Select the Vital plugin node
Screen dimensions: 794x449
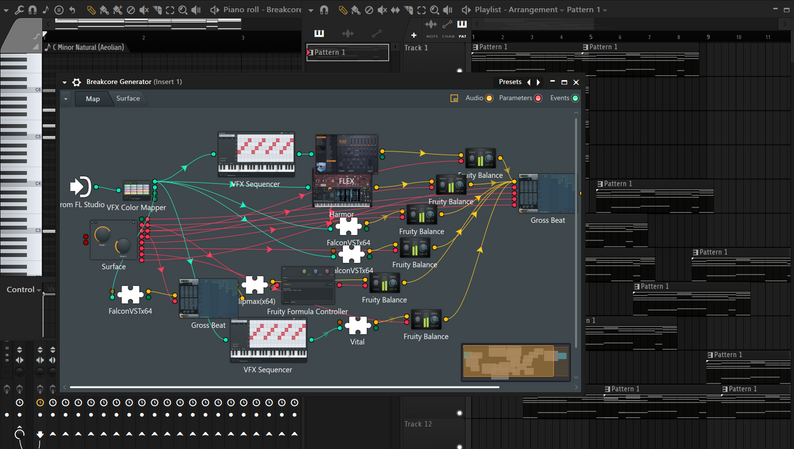(358, 325)
